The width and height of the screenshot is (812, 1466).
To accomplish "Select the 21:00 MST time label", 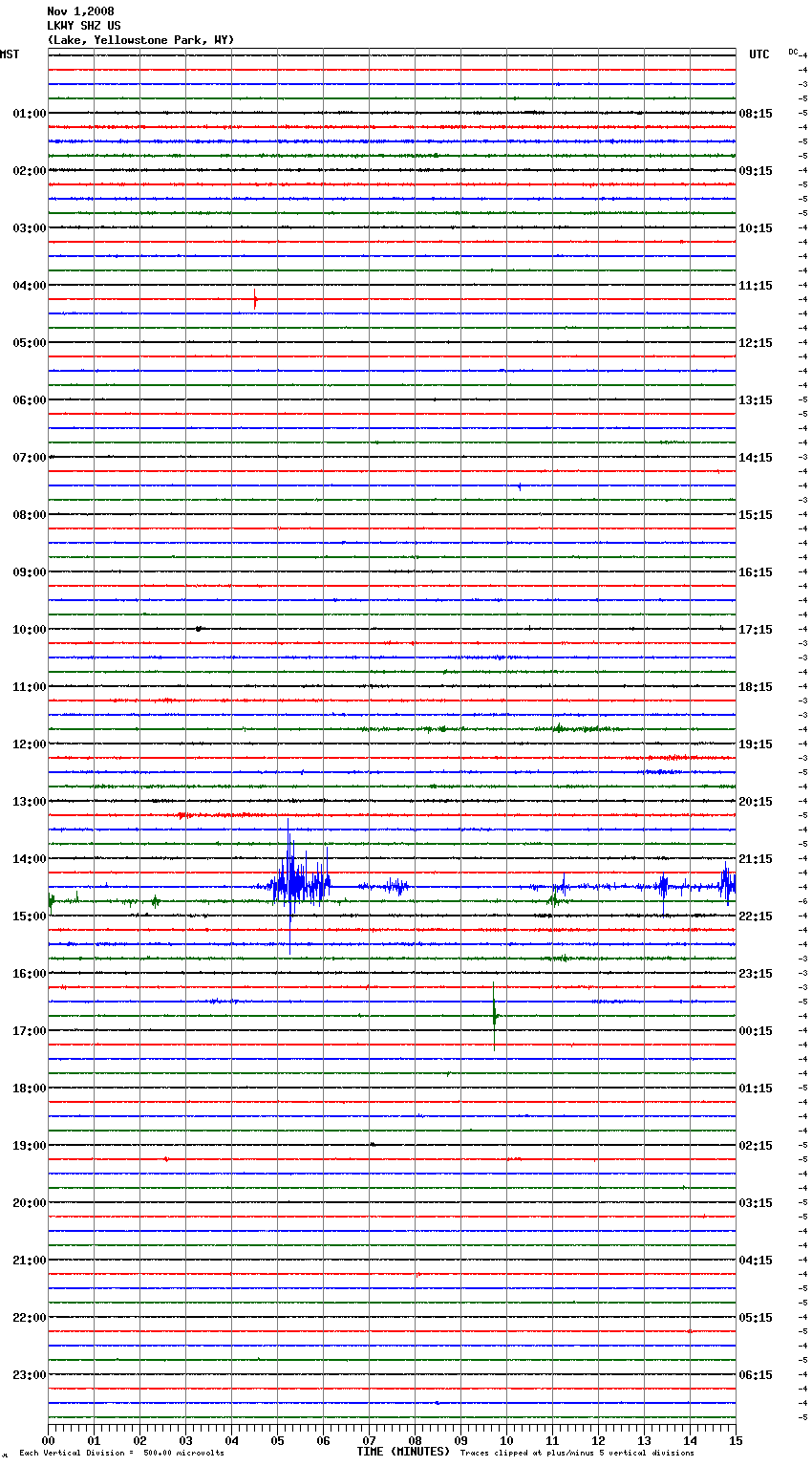I will coord(30,1261).
